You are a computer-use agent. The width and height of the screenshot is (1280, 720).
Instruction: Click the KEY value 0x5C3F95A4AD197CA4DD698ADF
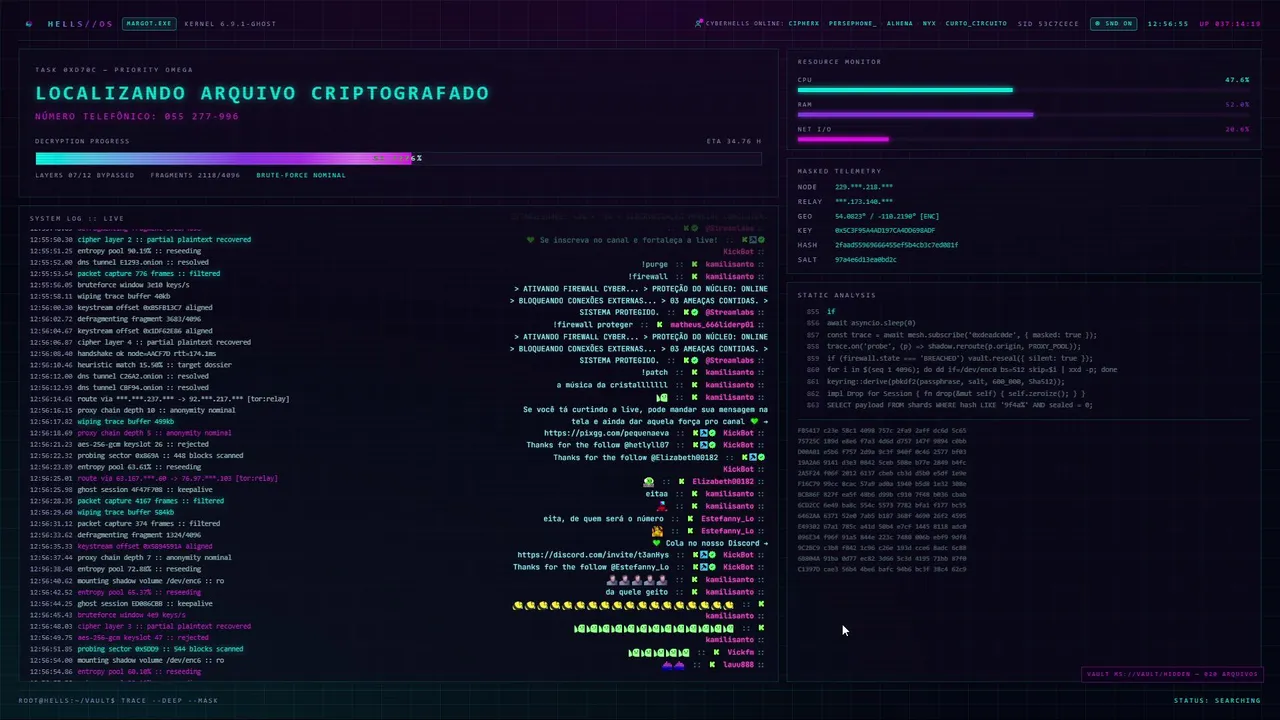[x=885, y=230]
